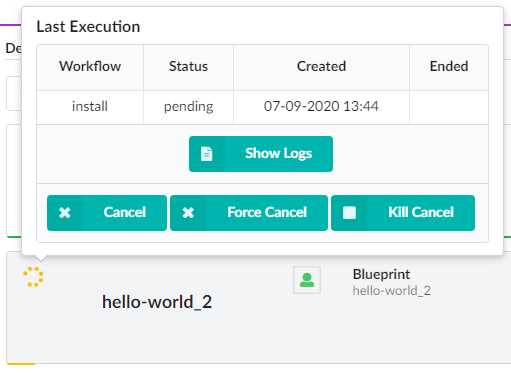The width and height of the screenshot is (511, 373).
Task: Click the stop square icon on Kill Cancel
Action: pos(349,213)
